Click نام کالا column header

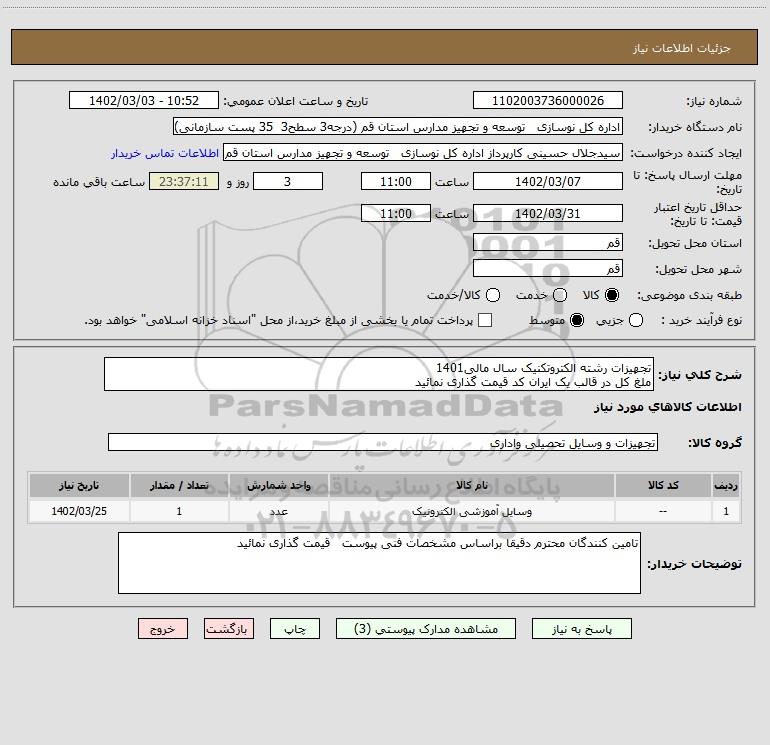click(471, 485)
